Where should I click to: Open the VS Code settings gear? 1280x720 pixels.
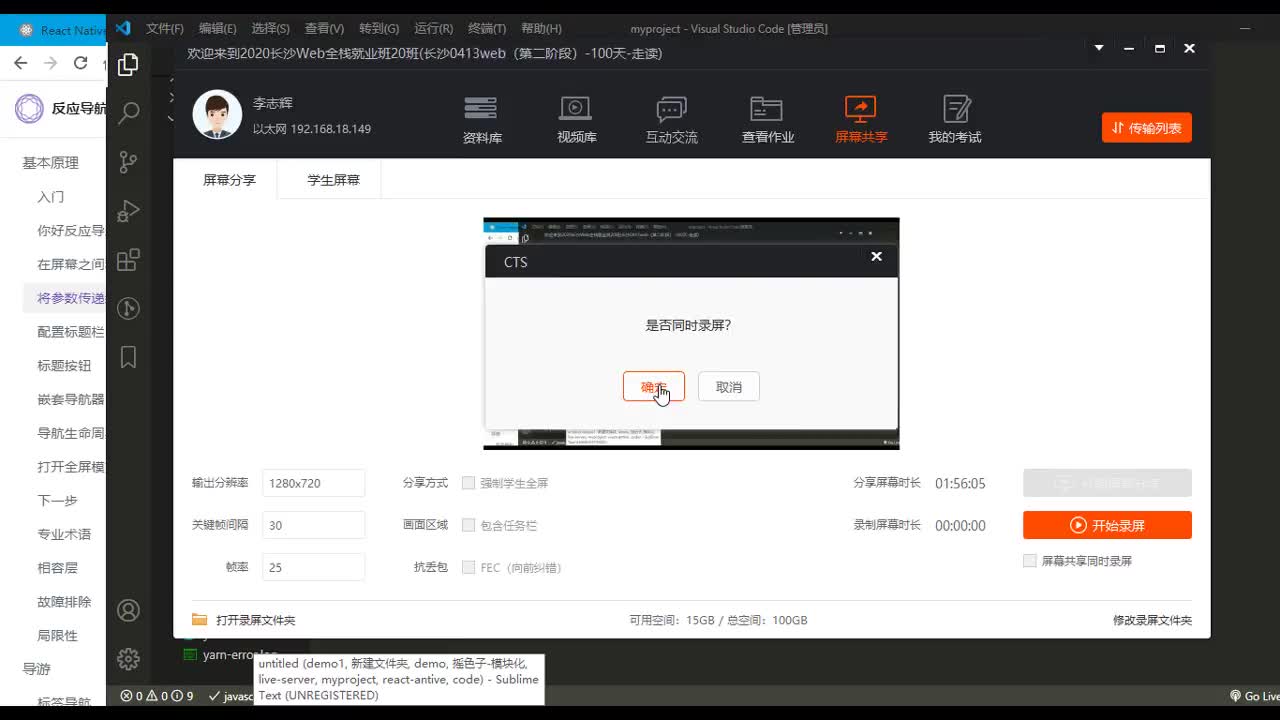click(x=128, y=658)
